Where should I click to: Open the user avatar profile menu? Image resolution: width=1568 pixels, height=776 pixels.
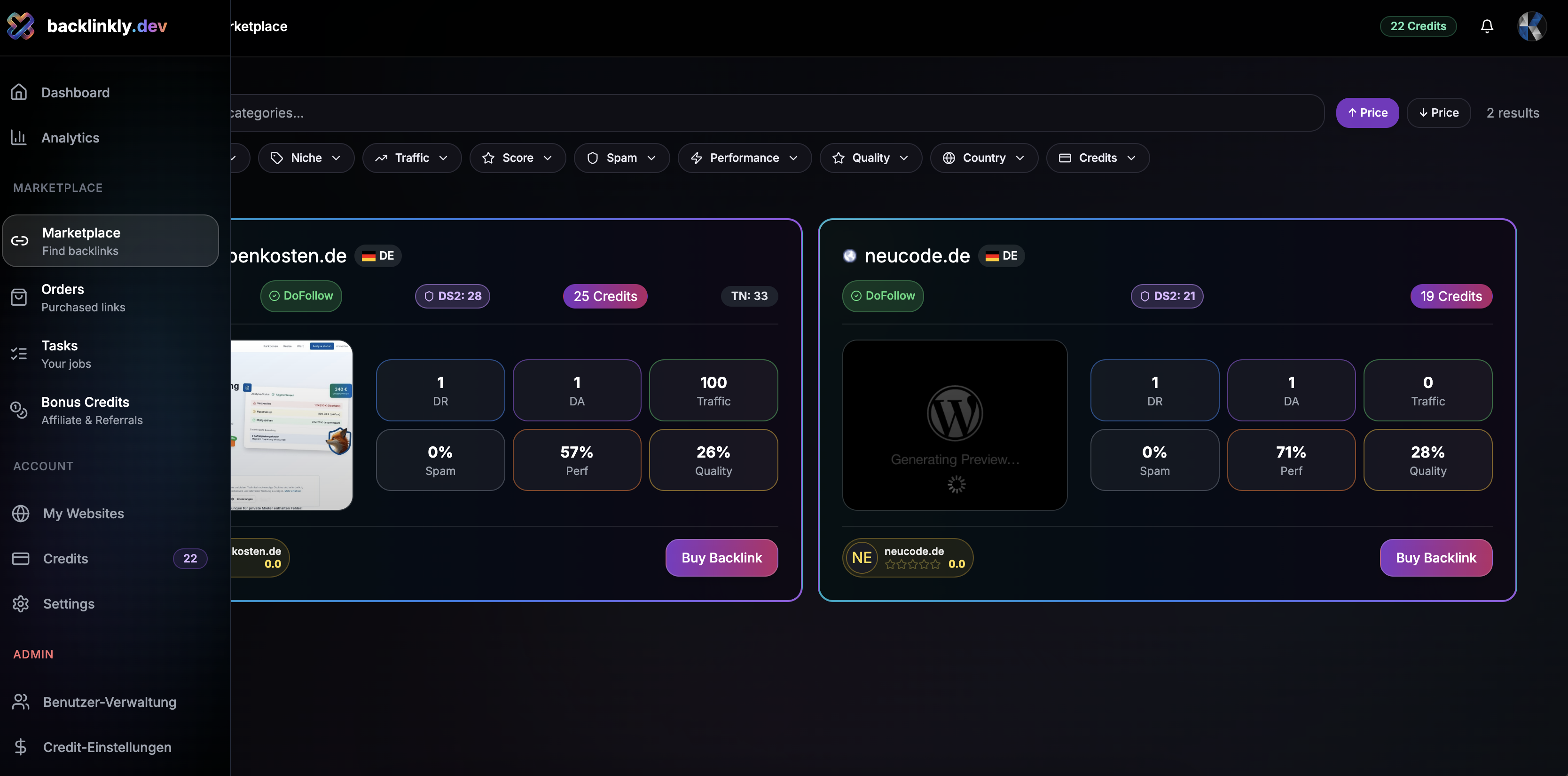pyautogui.click(x=1531, y=26)
